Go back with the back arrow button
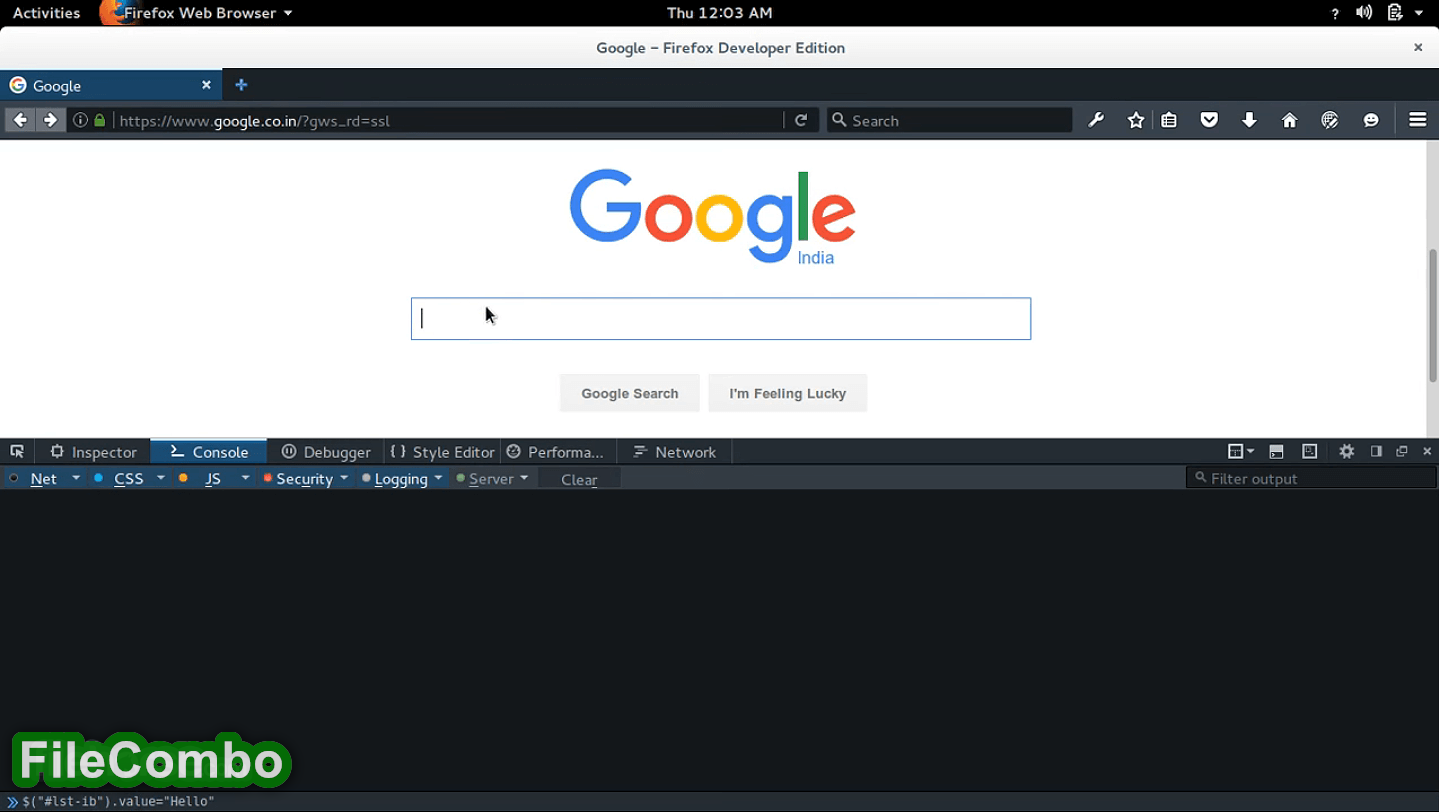The width and height of the screenshot is (1439, 812). (20, 120)
